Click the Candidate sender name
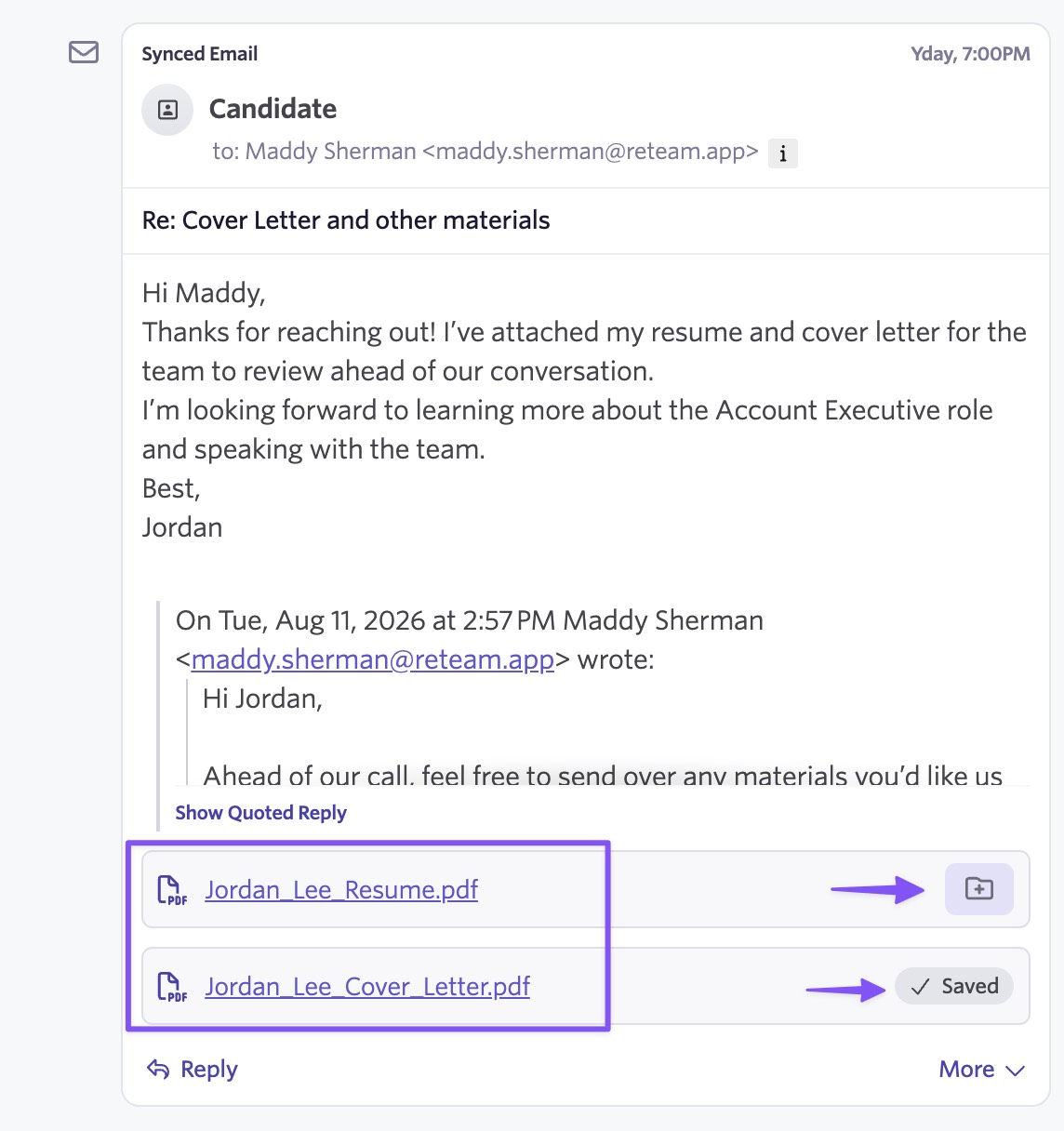The width and height of the screenshot is (1064, 1131). [x=273, y=109]
